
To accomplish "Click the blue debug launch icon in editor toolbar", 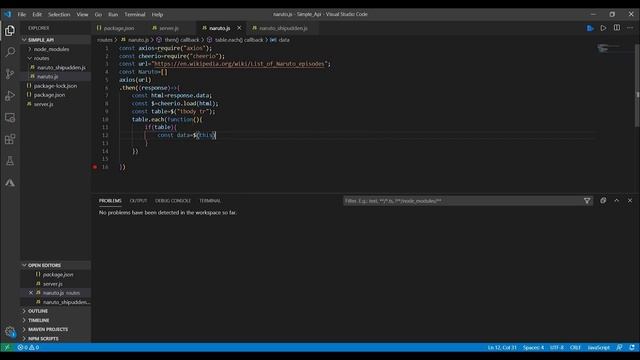I will pyautogui.click(x=590, y=28).
